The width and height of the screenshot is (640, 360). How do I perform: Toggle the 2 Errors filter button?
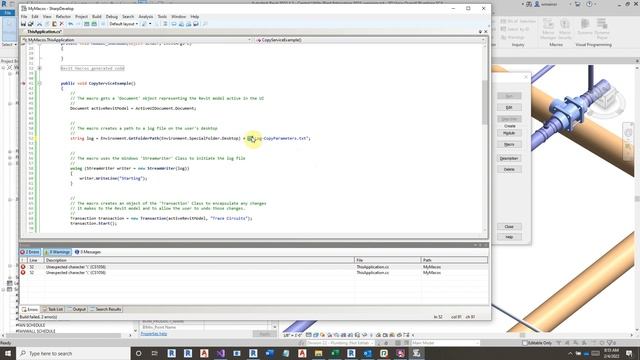[x=30, y=252]
